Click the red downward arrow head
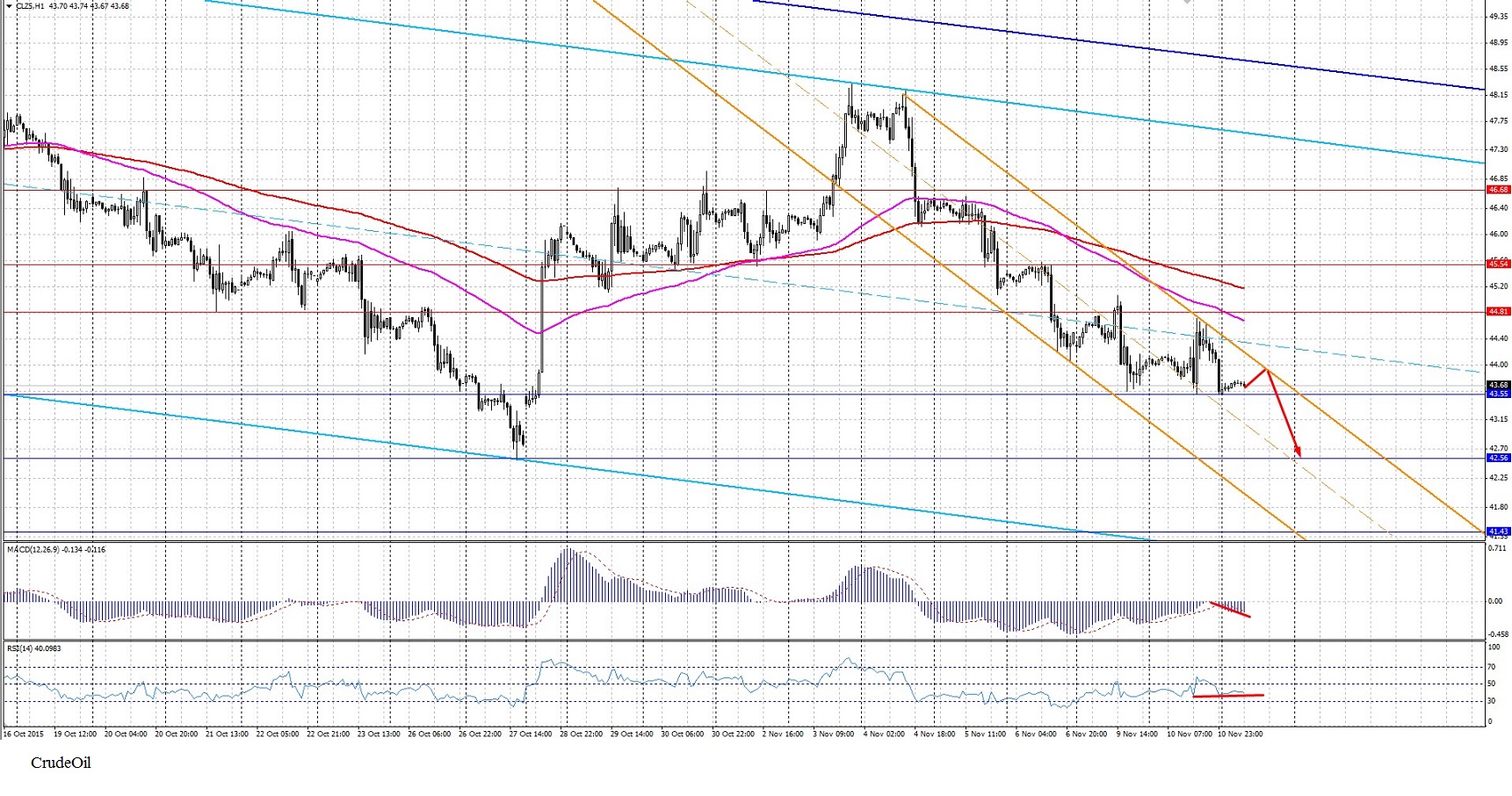This screenshot has width=1512, height=796. tap(1297, 452)
